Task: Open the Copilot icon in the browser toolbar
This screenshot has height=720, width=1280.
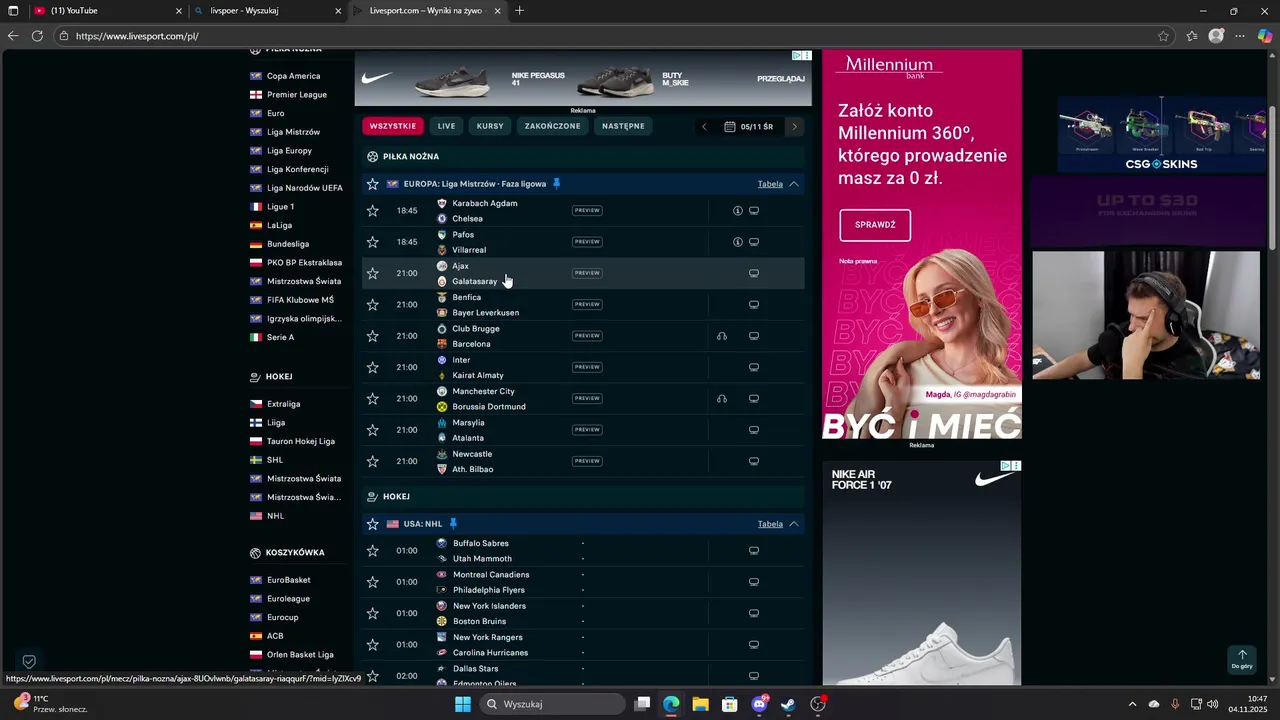Action: (x=1265, y=36)
